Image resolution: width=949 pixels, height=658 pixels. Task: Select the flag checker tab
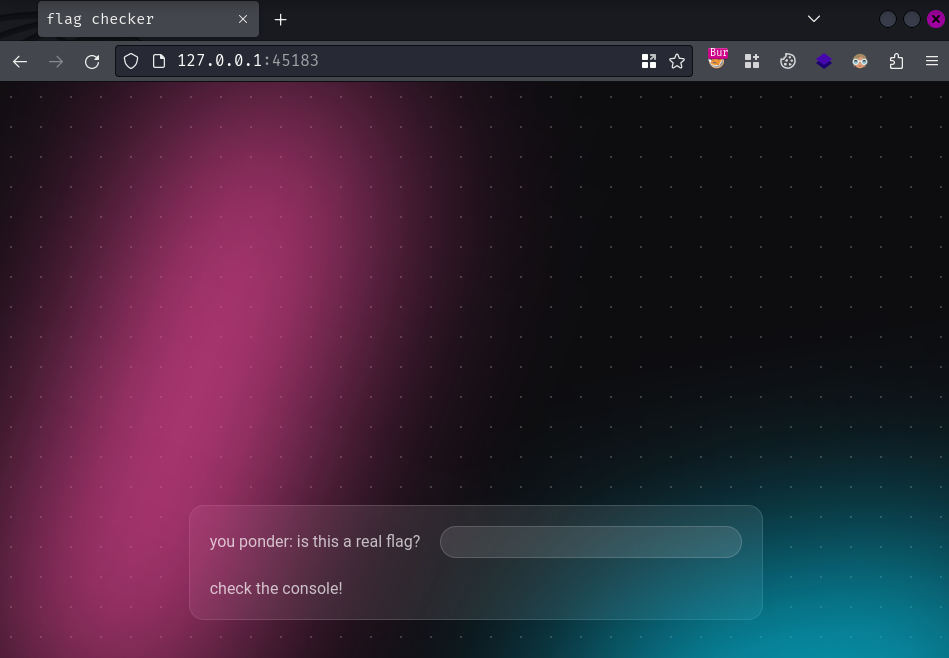148,19
